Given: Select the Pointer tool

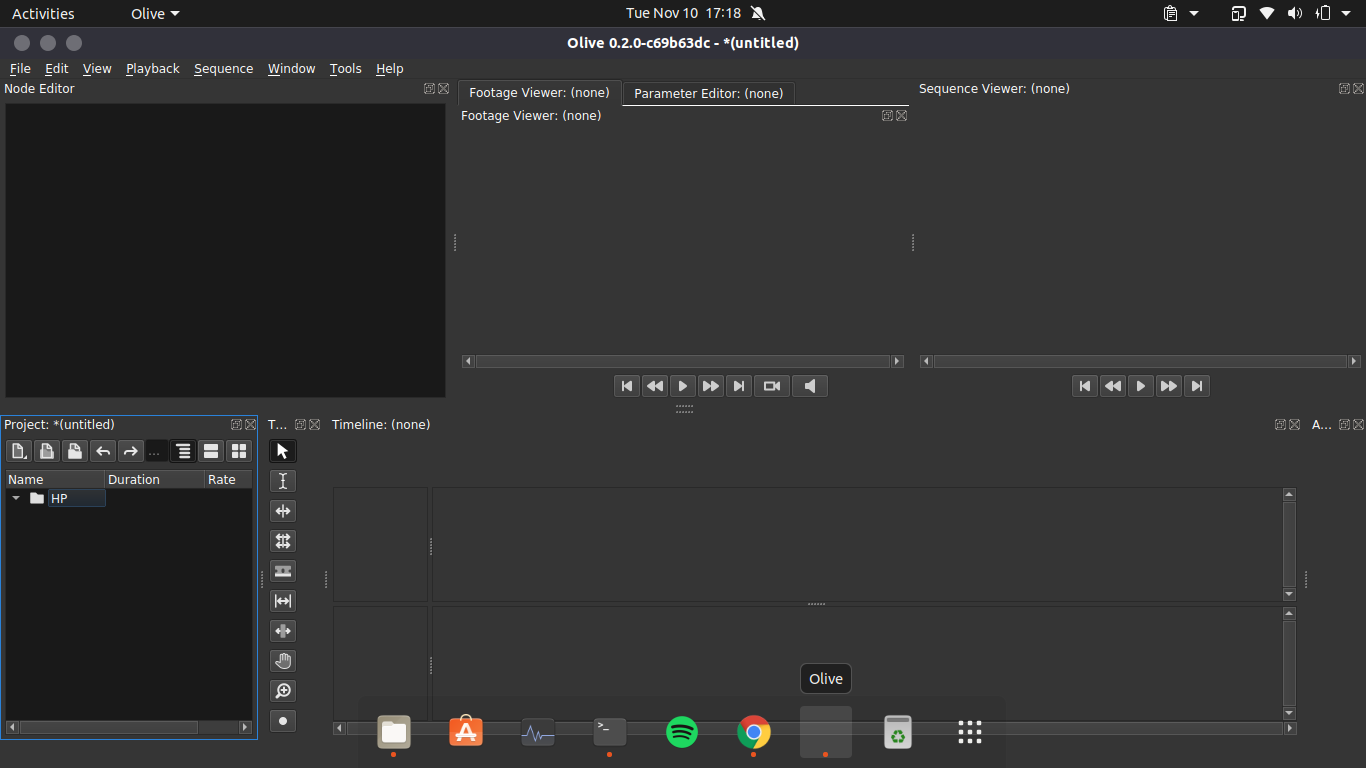Looking at the screenshot, I should pyautogui.click(x=283, y=451).
